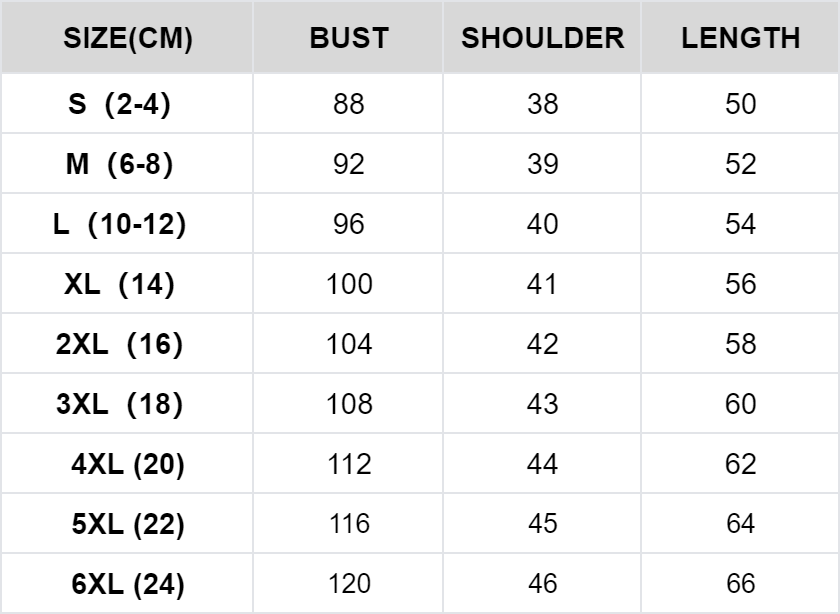Click the shoulder measurement 45
840x614 pixels.
coord(542,524)
